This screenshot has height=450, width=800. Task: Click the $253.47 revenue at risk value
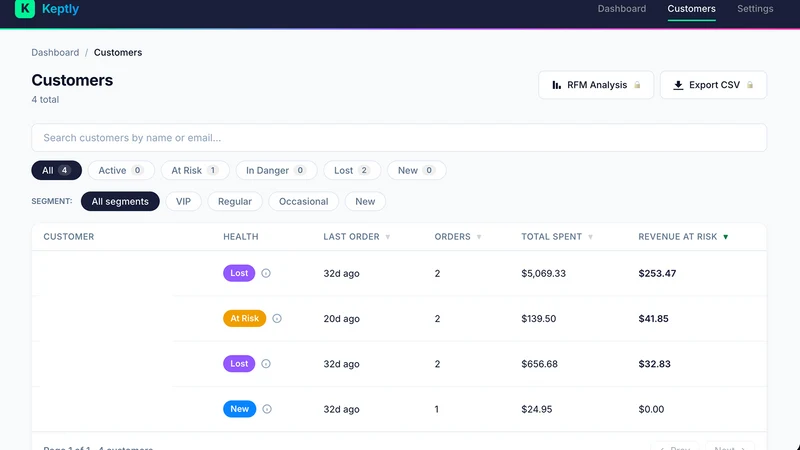click(657, 273)
